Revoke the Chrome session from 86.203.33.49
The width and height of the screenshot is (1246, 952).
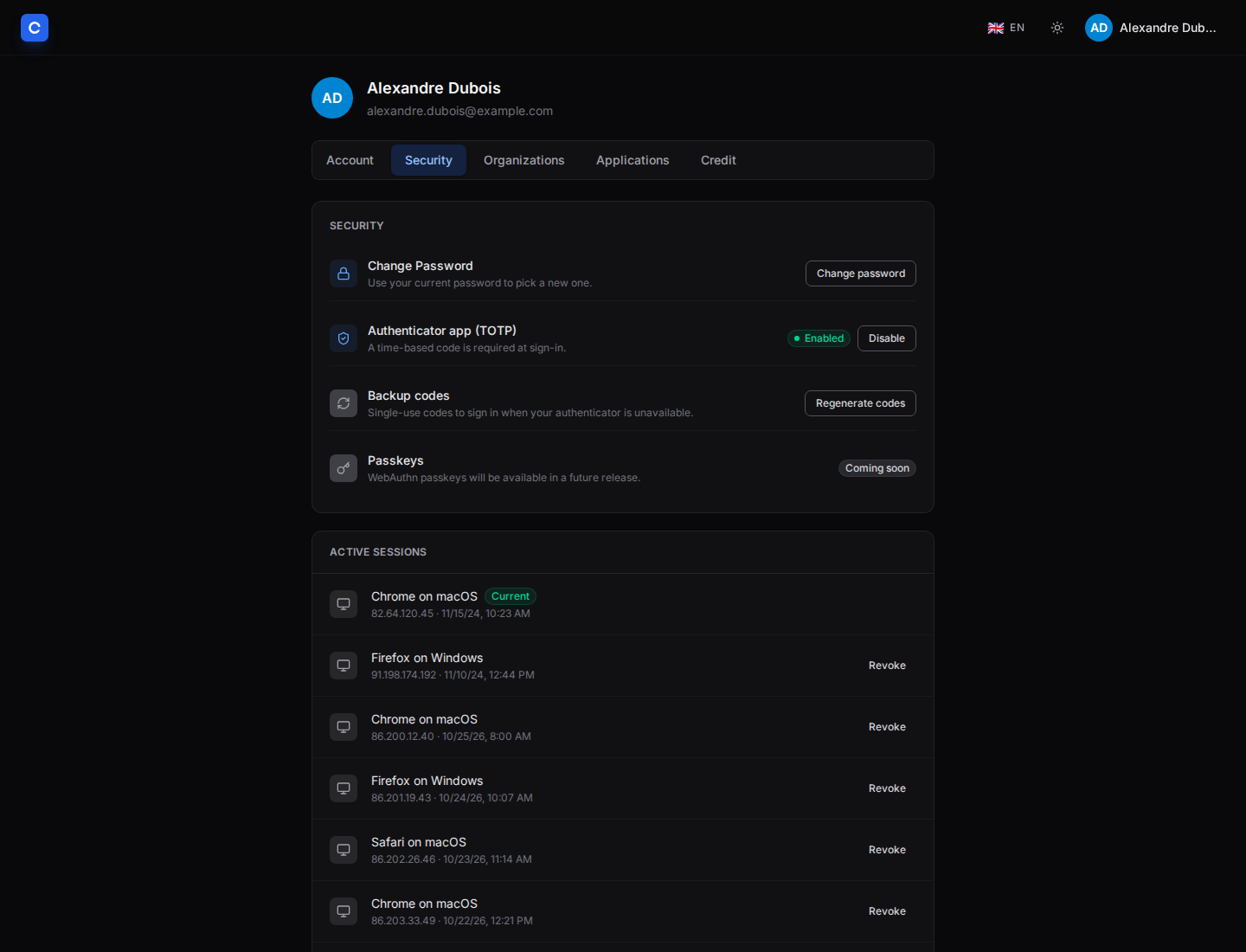click(x=887, y=911)
